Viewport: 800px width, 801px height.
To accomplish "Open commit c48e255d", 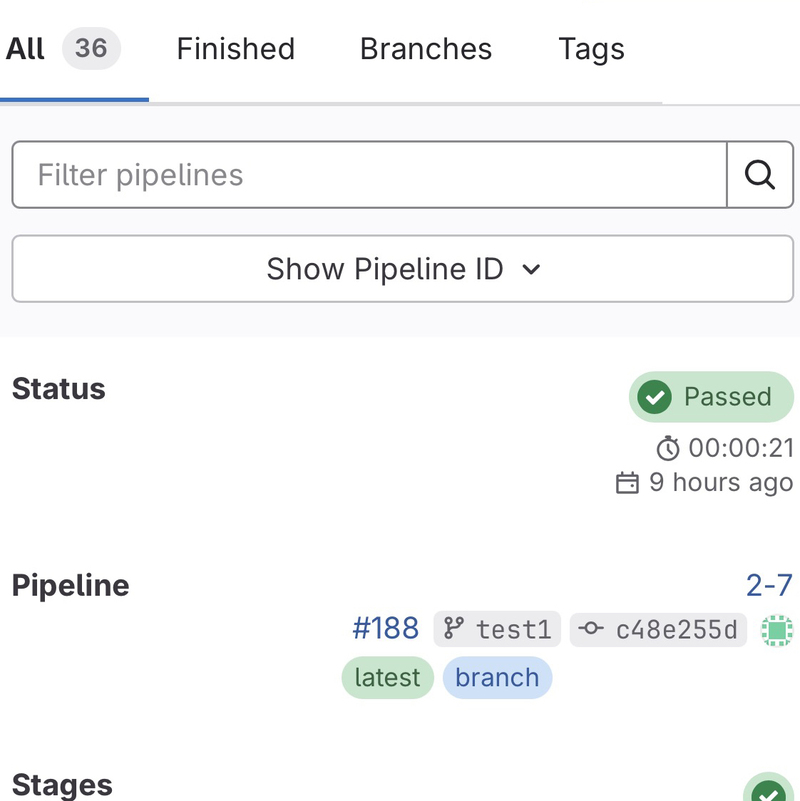I will tap(676, 629).
